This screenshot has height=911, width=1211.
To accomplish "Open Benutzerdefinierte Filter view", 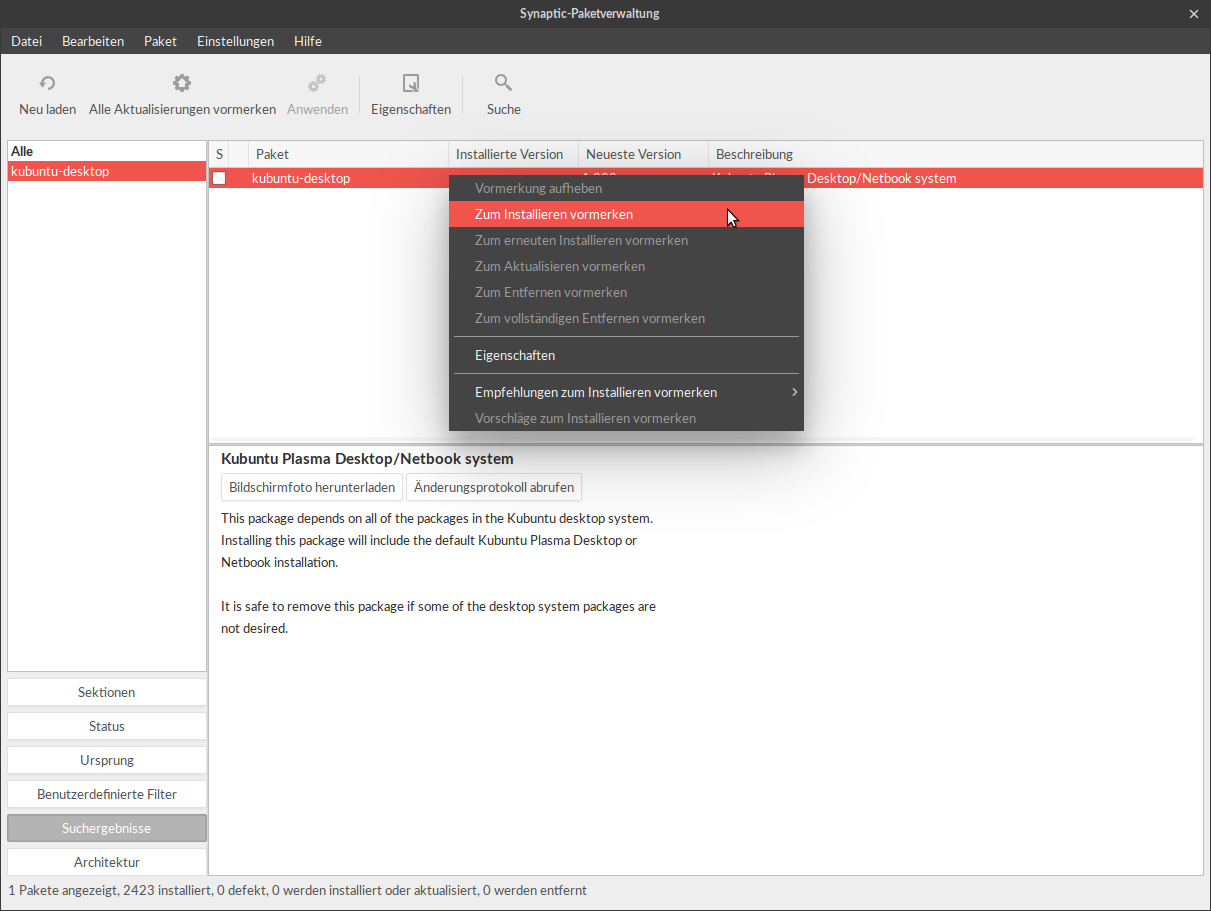I will click(x=107, y=794).
